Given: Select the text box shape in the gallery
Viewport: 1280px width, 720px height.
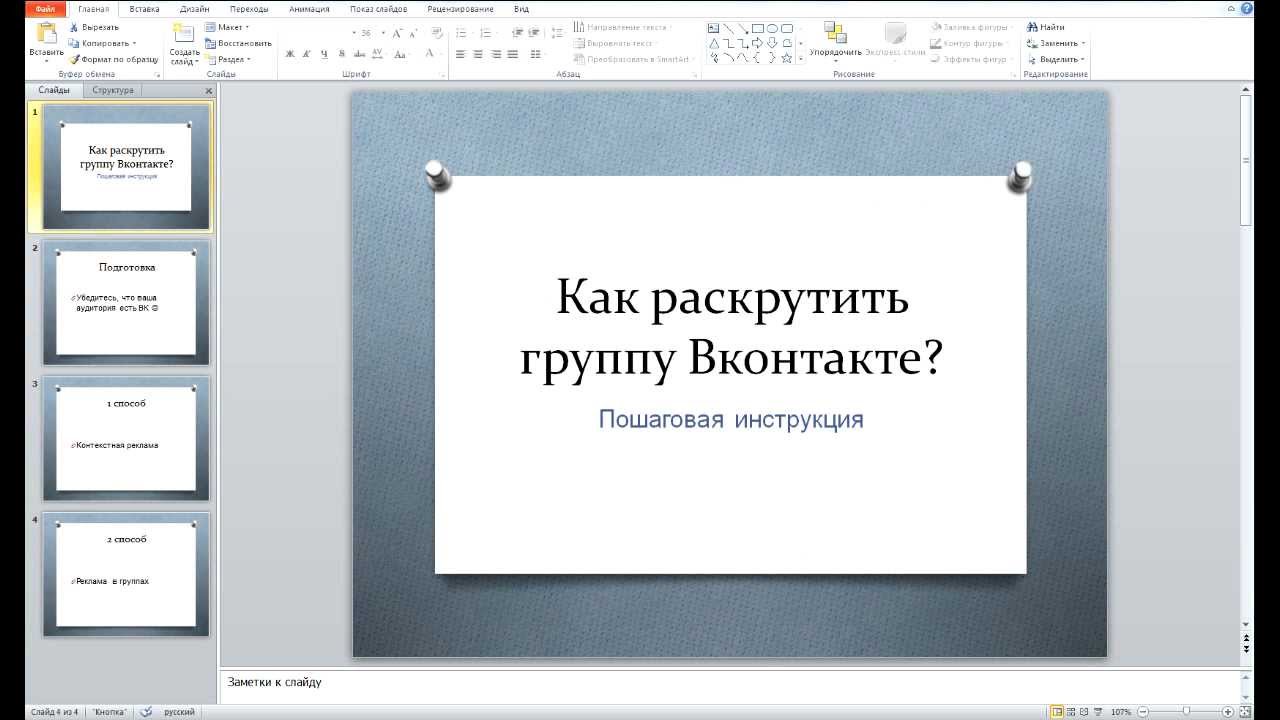Looking at the screenshot, I should [714, 28].
